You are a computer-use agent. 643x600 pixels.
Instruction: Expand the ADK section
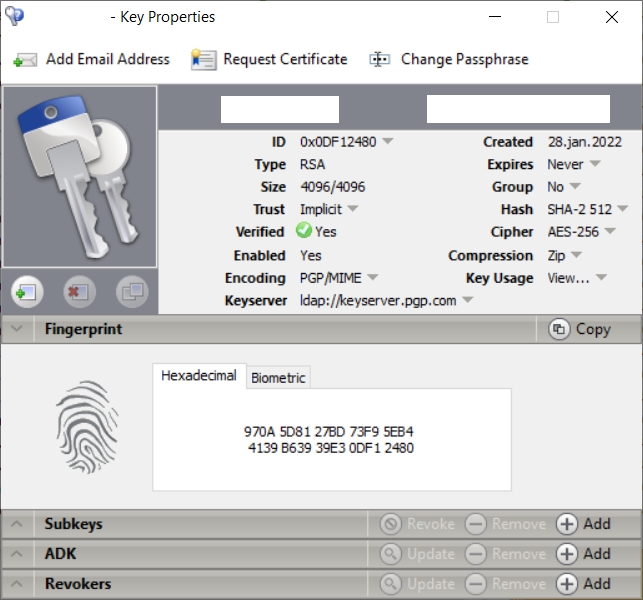pos(17,554)
